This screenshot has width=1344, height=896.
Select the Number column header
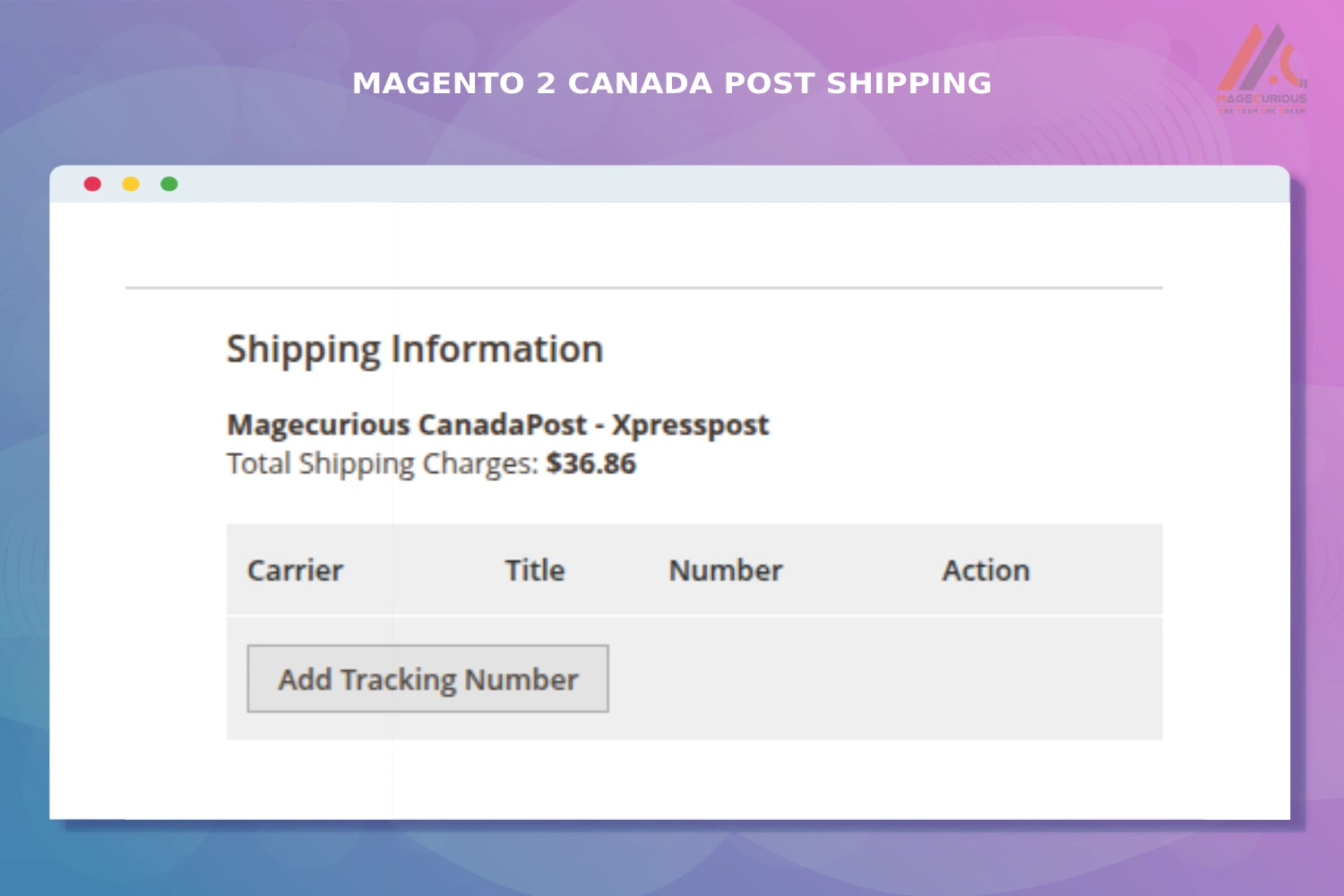[726, 571]
